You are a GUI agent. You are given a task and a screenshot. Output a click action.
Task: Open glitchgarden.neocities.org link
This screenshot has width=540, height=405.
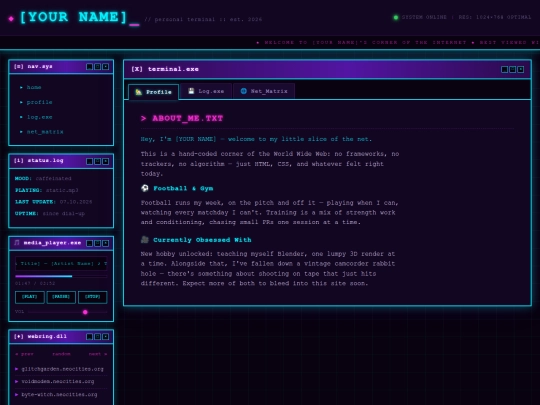[62, 369]
